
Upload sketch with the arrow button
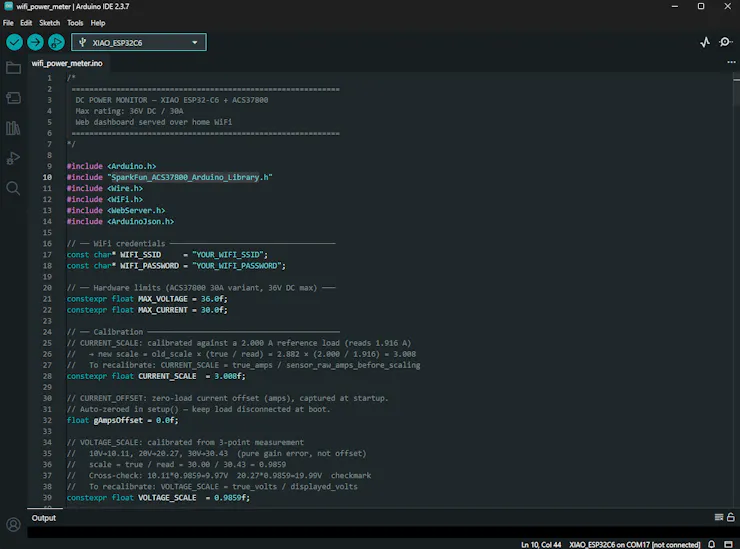point(35,42)
